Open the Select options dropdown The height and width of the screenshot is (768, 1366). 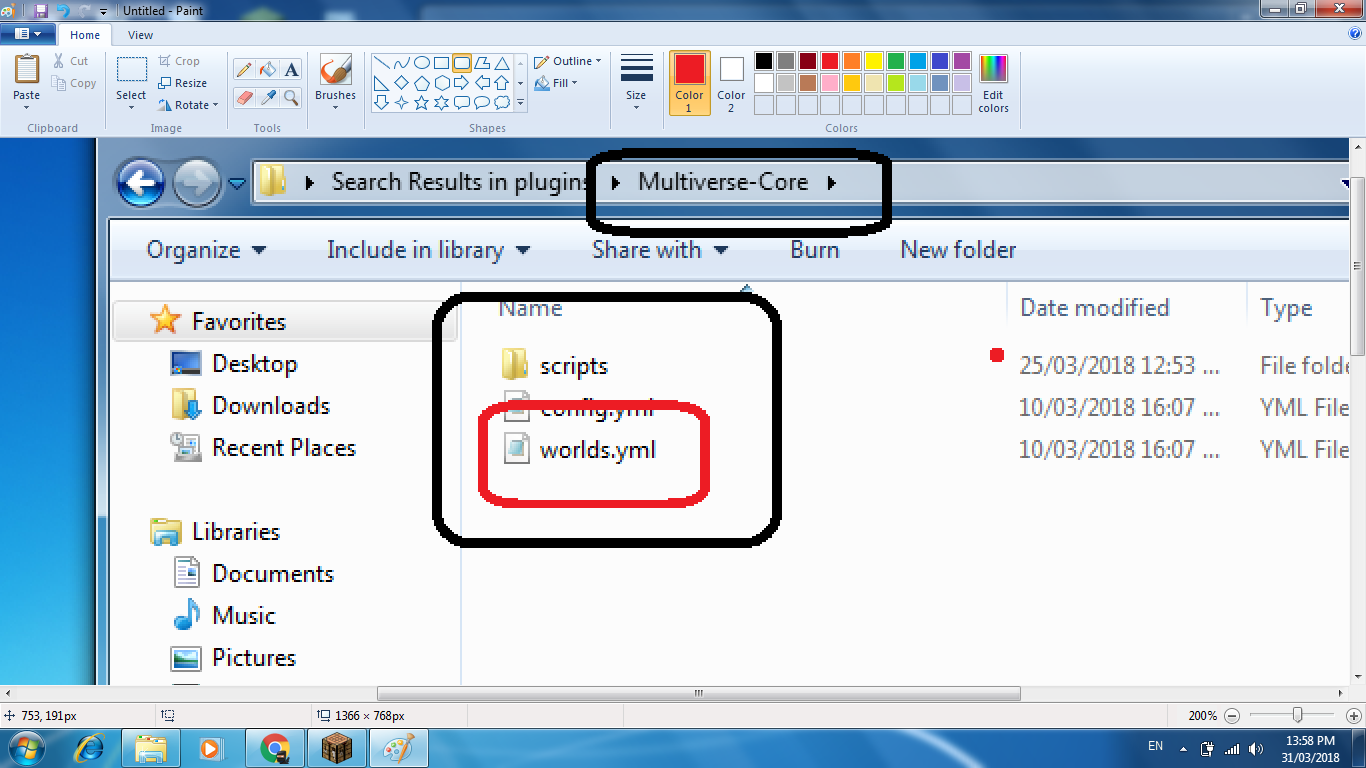coord(131,107)
